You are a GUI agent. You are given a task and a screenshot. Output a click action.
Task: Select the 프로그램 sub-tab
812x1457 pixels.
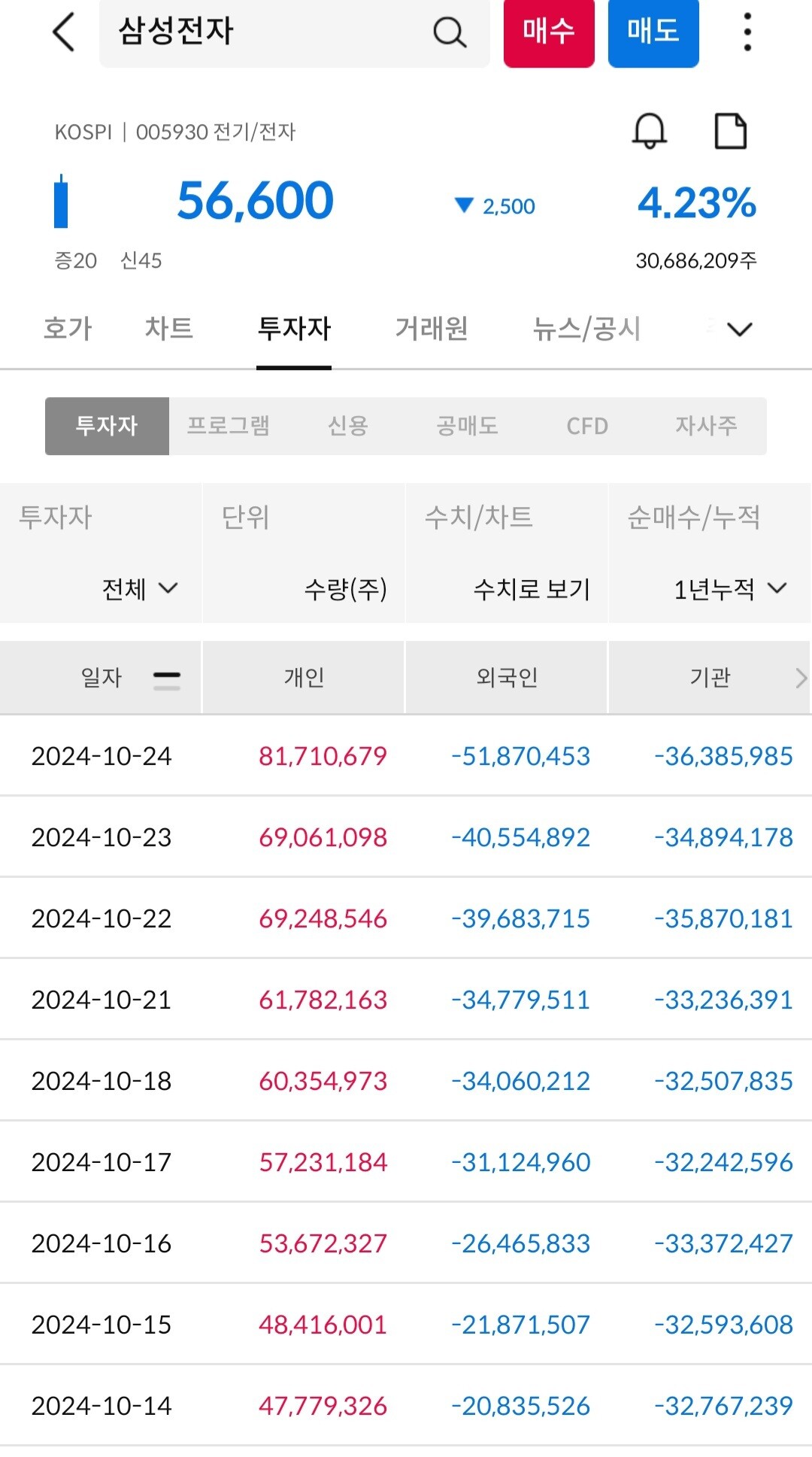click(x=228, y=426)
